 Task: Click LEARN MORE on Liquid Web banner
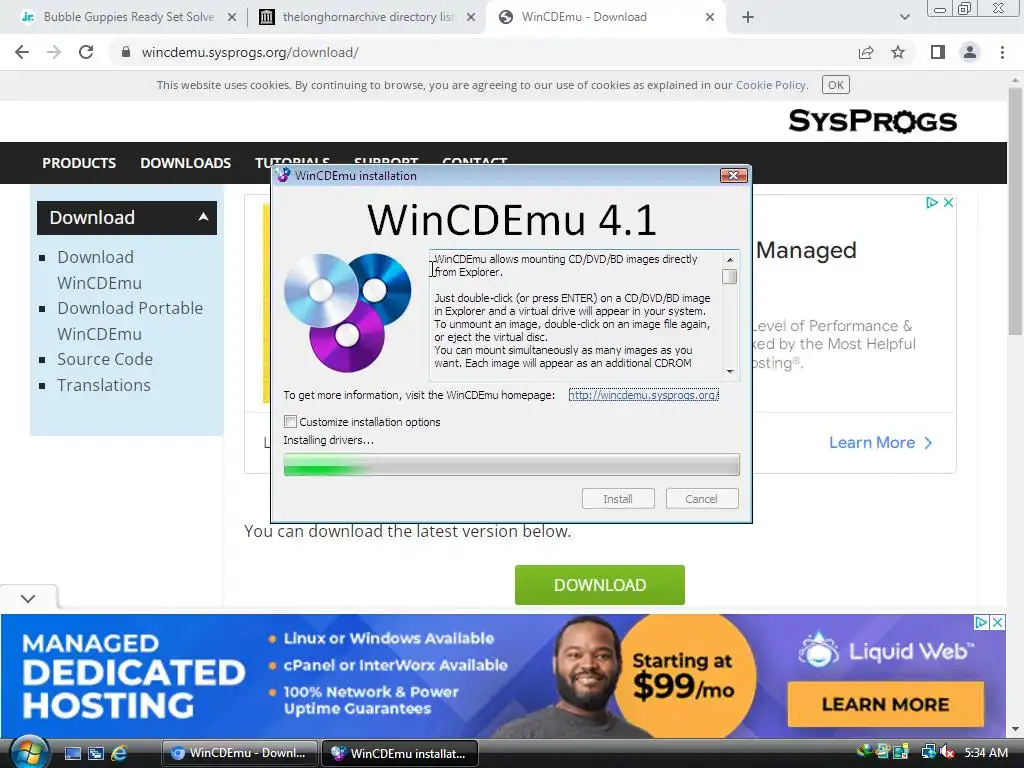click(886, 705)
